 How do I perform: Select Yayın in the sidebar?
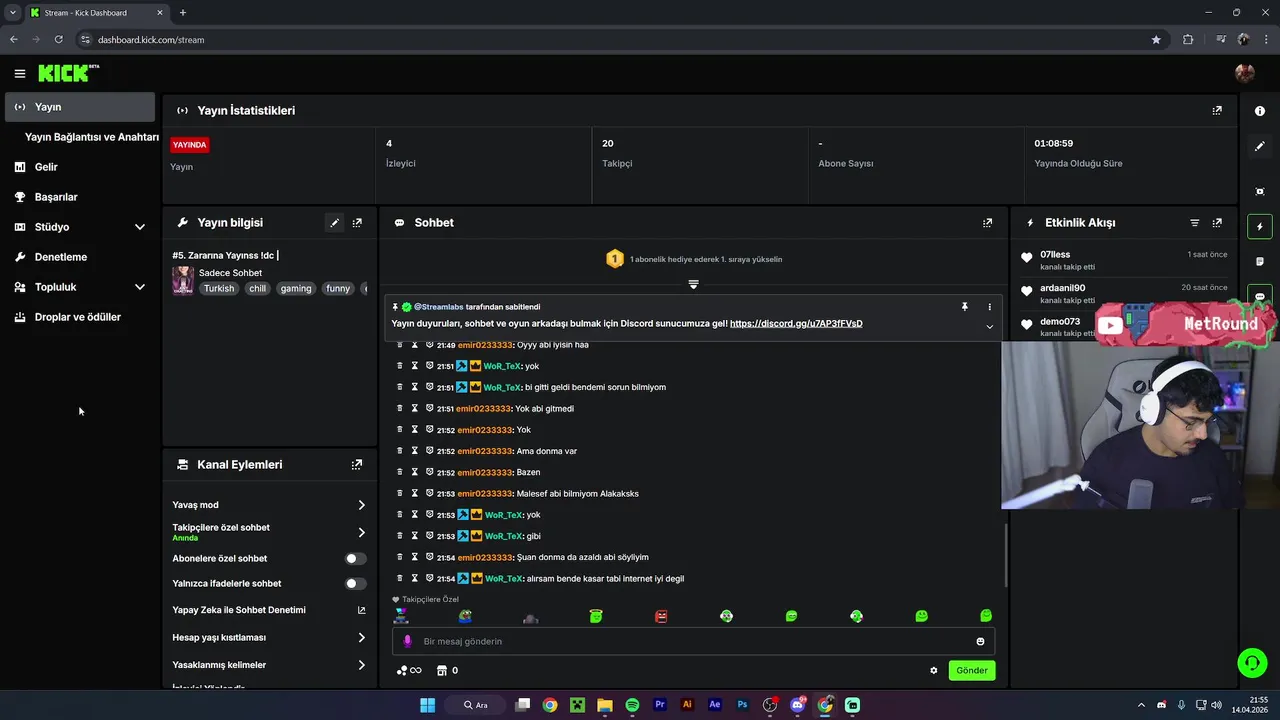(x=80, y=107)
